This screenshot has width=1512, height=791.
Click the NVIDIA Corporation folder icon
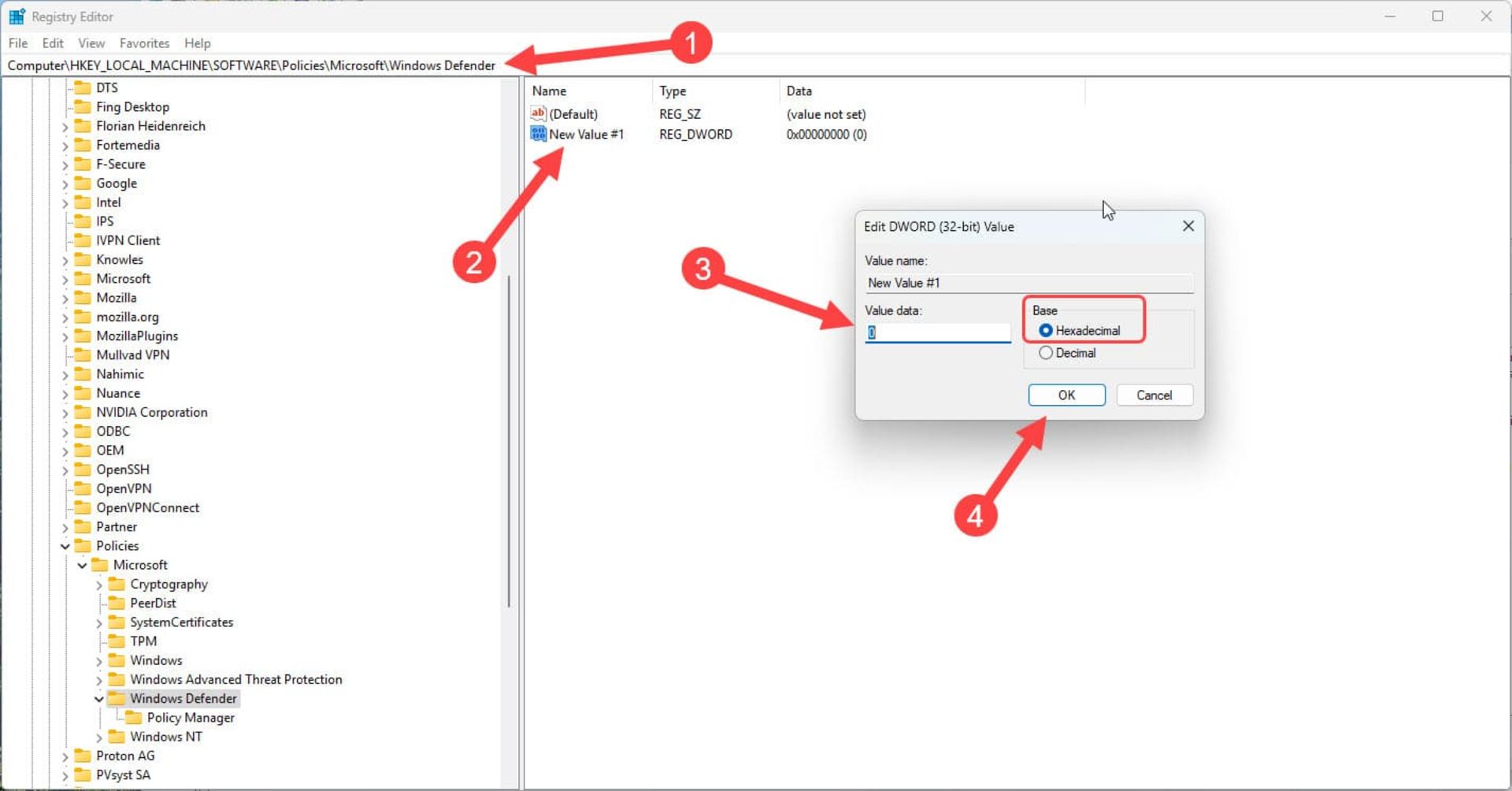point(83,412)
